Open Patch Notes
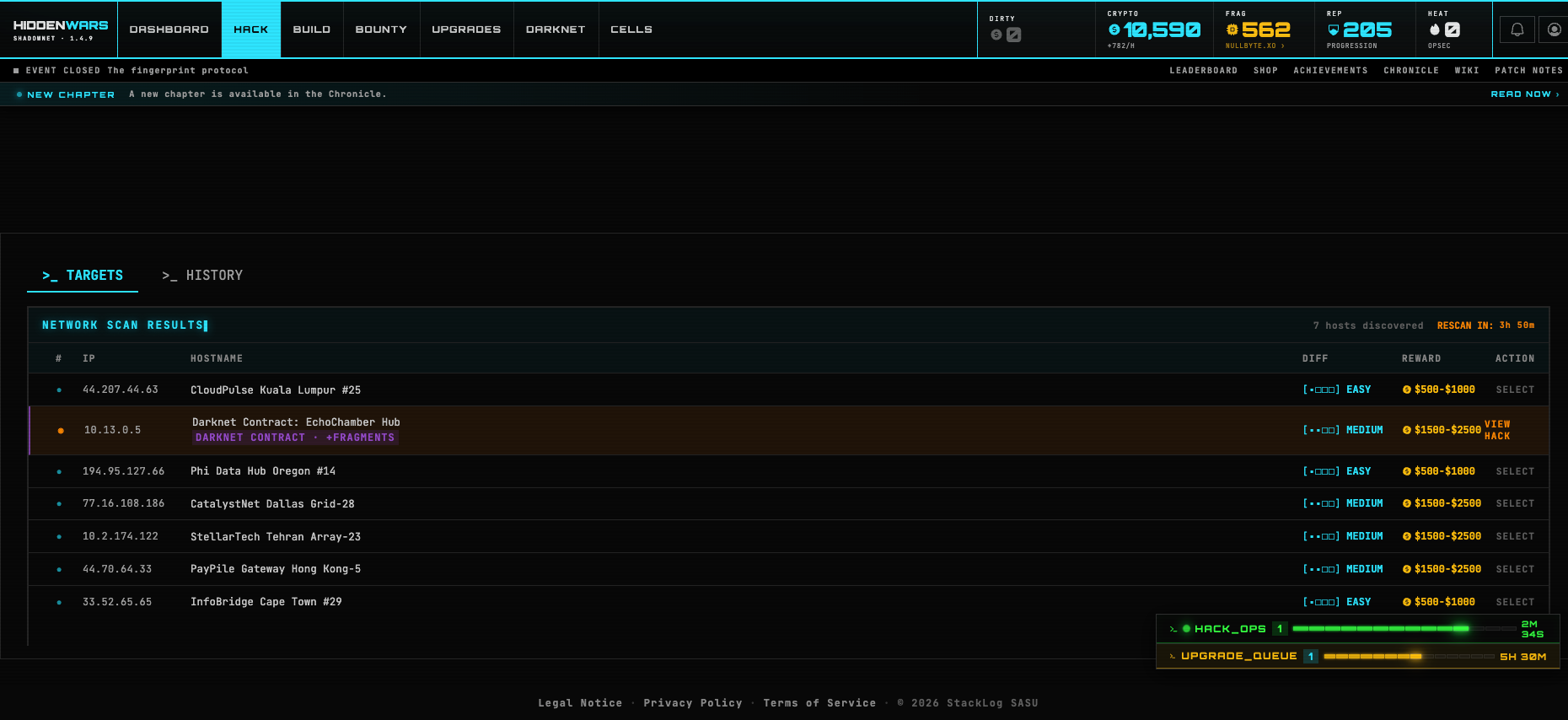The width and height of the screenshot is (1568, 720). [x=1528, y=71]
